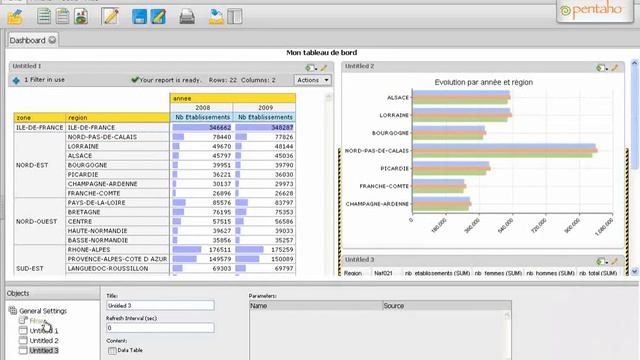Click the value 175259 in the 2009 column
640x360 pixels.
pyautogui.click(x=282, y=249)
